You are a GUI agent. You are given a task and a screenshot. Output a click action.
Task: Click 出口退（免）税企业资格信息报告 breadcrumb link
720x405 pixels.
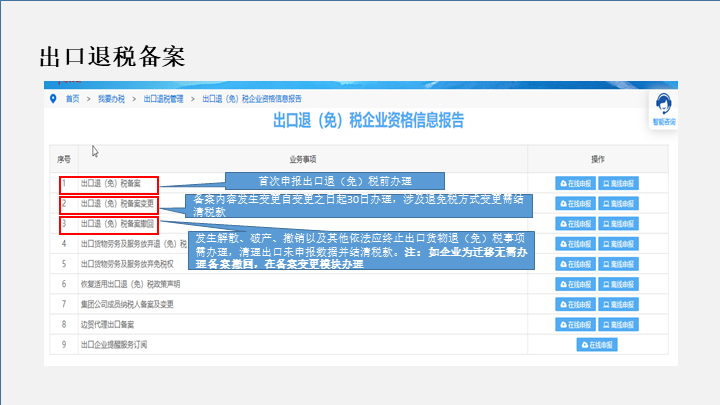(252, 99)
